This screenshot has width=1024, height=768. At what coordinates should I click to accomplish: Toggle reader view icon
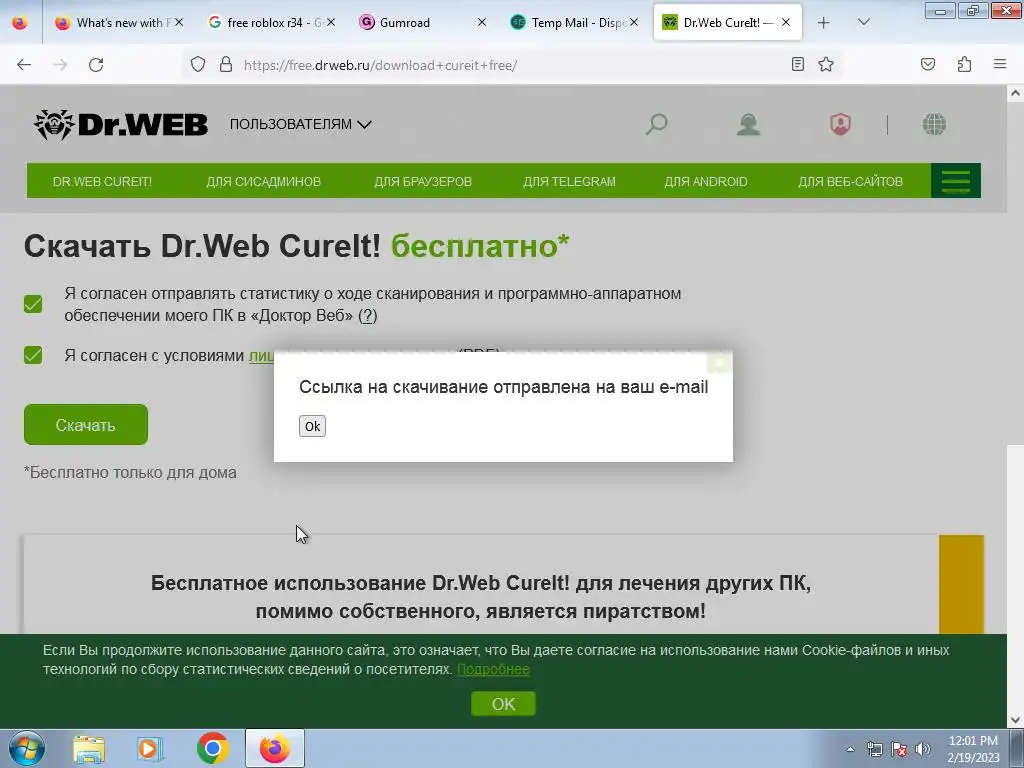pos(797,65)
